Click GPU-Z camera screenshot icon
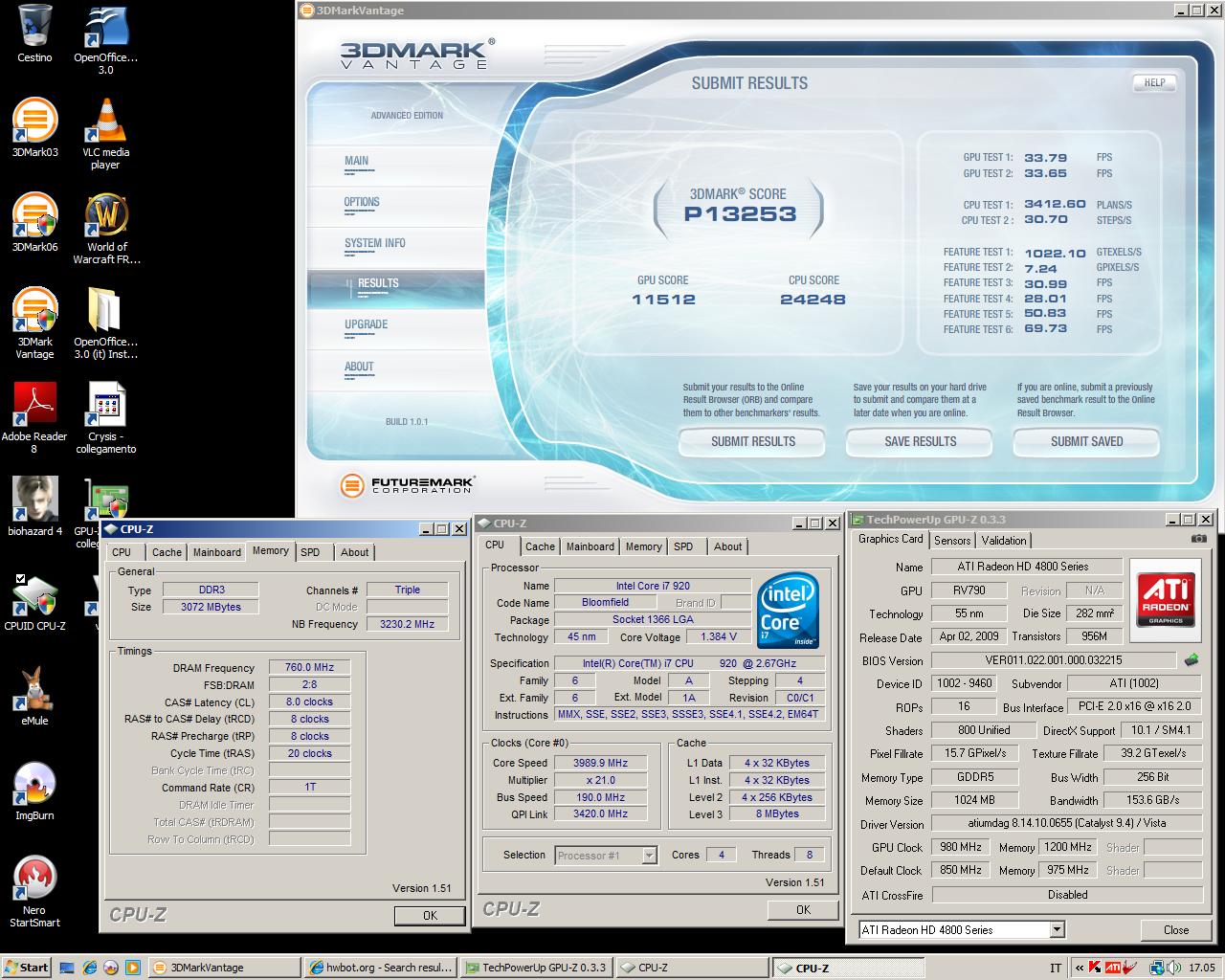The width and height of the screenshot is (1225, 980). (1198, 539)
